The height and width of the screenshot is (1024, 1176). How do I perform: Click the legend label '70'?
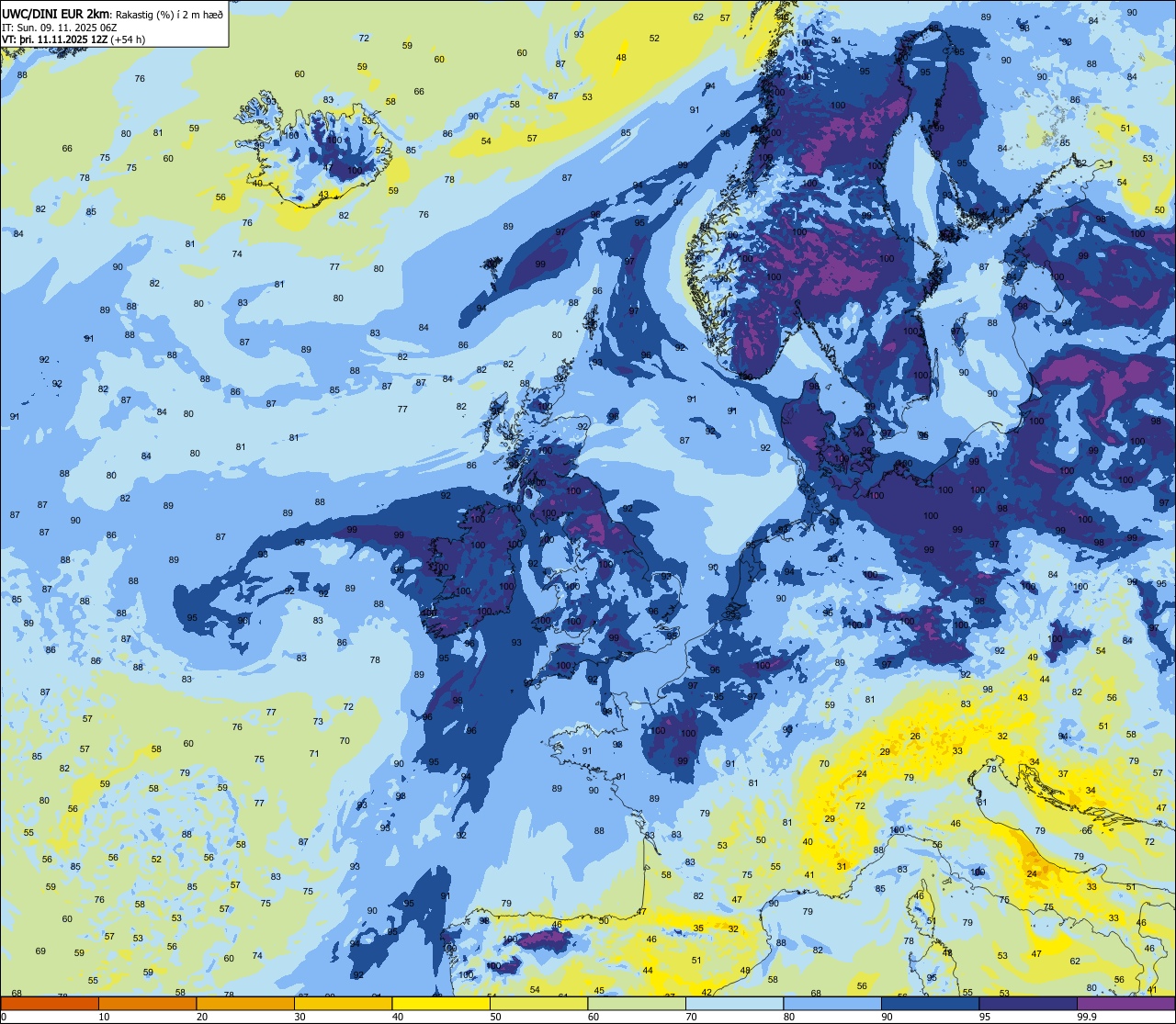(691, 1017)
